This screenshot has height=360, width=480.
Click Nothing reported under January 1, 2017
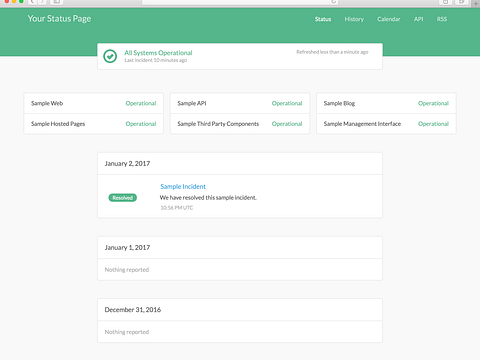127,270
